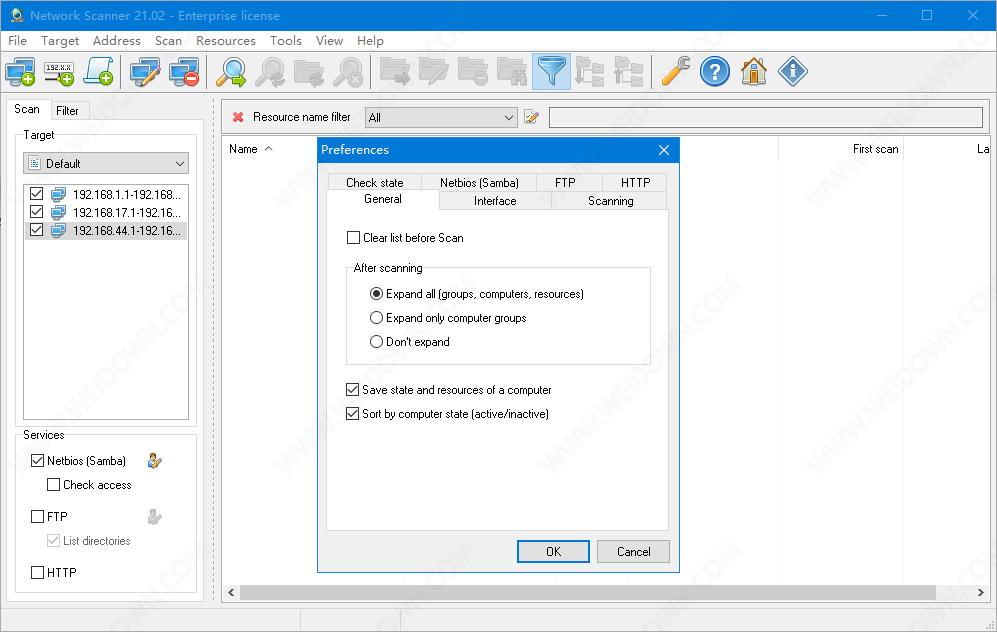Click the add list from file icon

(x=99, y=72)
